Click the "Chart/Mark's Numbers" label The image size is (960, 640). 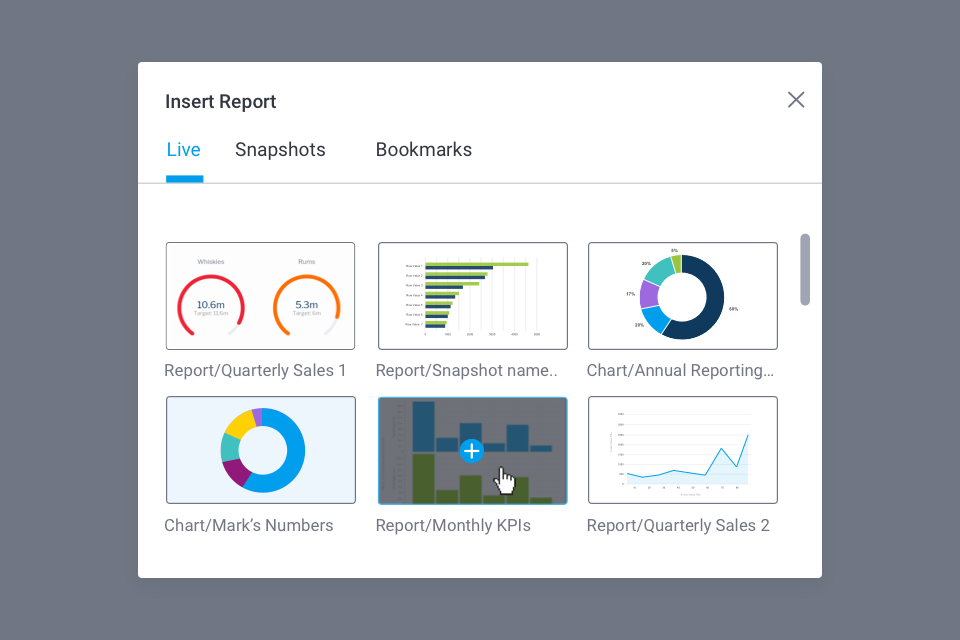(x=249, y=526)
